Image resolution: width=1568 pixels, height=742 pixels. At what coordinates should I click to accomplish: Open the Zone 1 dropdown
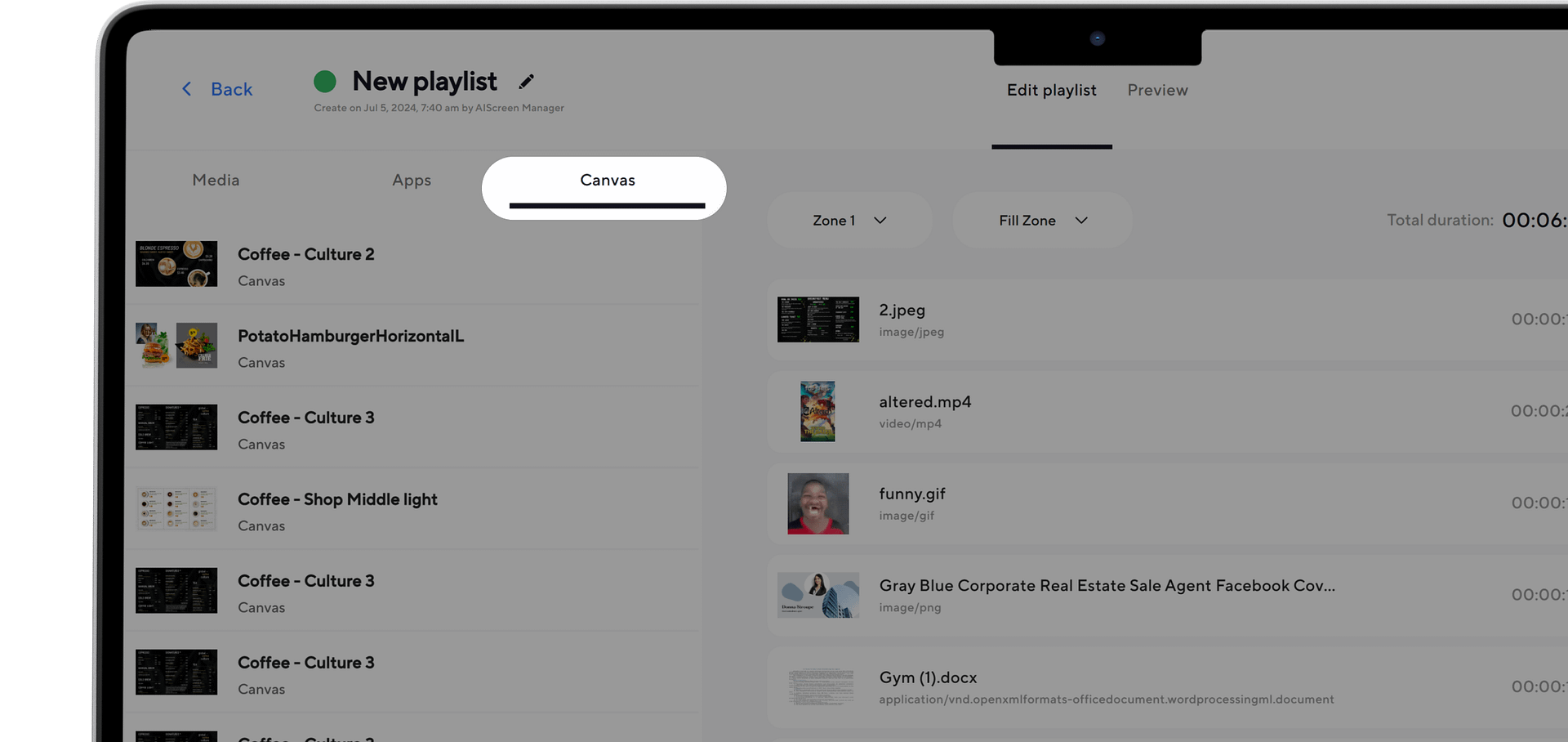[849, 221]
